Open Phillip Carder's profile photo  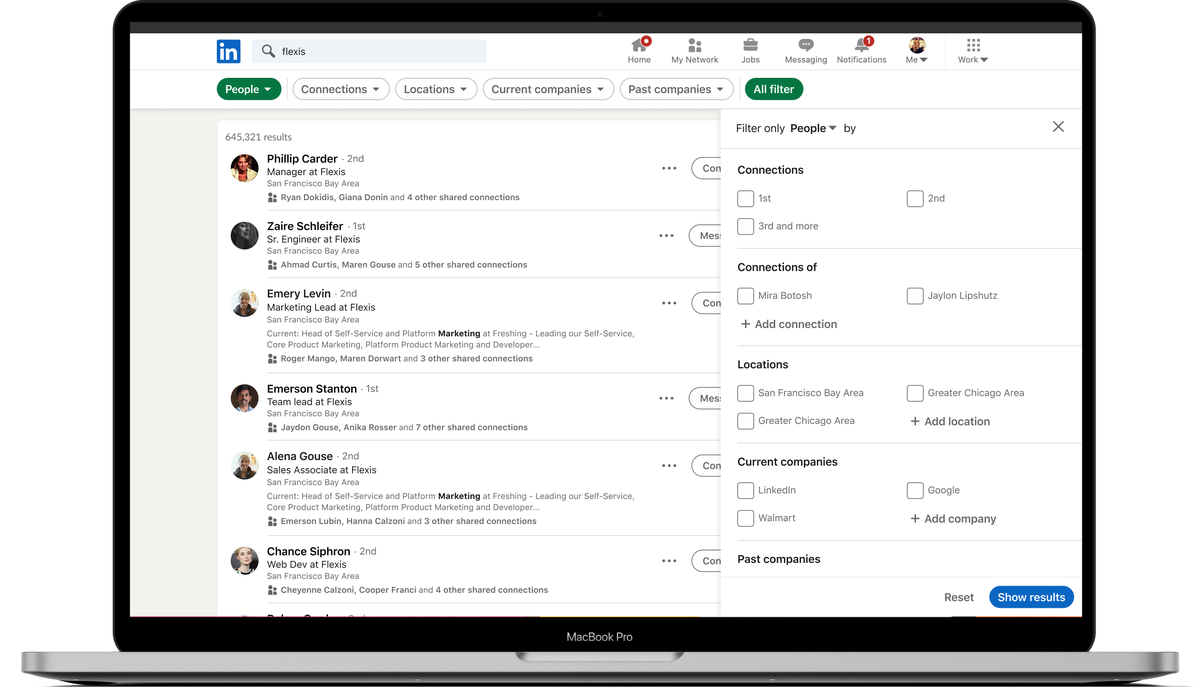click(245, 168)
